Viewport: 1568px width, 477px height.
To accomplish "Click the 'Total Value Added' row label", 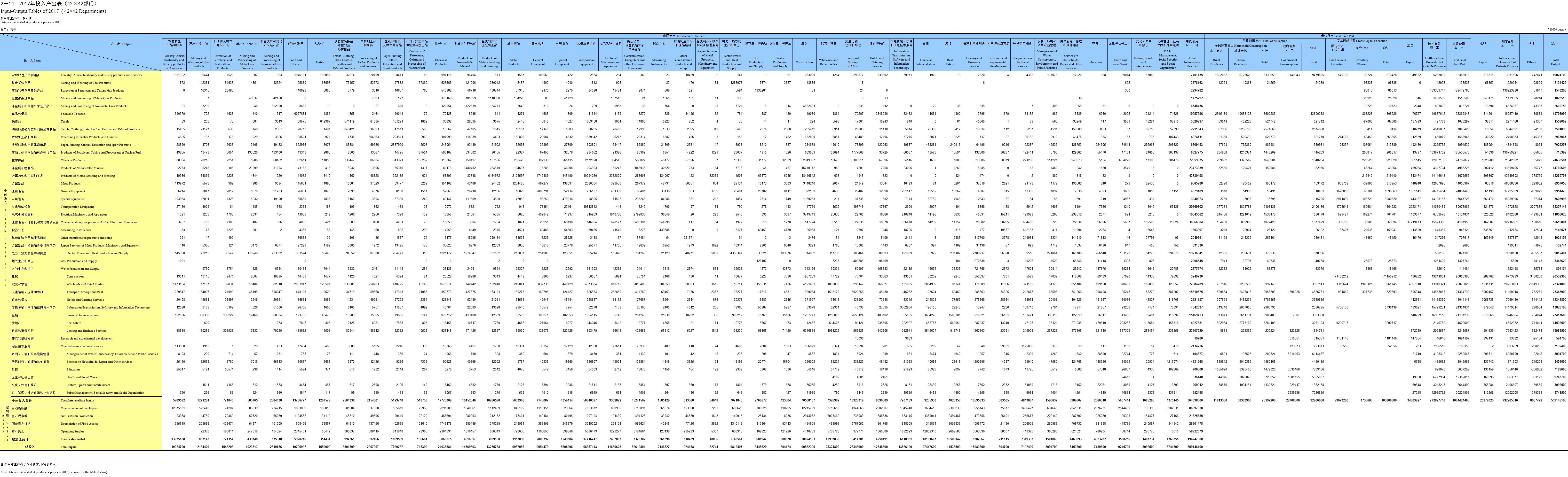I will coord(73,439).
